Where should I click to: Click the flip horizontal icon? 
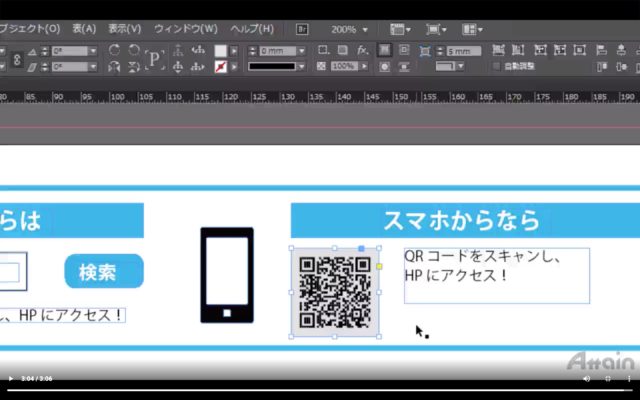click(x=114, y=67)
